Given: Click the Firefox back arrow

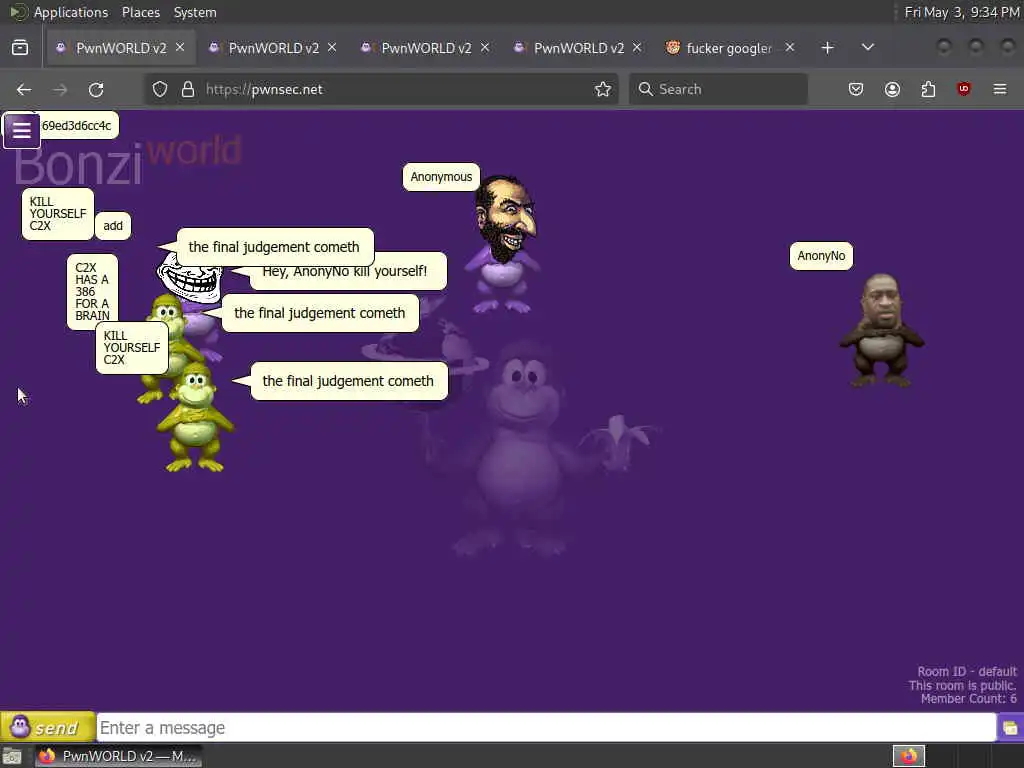Looking at the screenshot, I should coord(24,89).
